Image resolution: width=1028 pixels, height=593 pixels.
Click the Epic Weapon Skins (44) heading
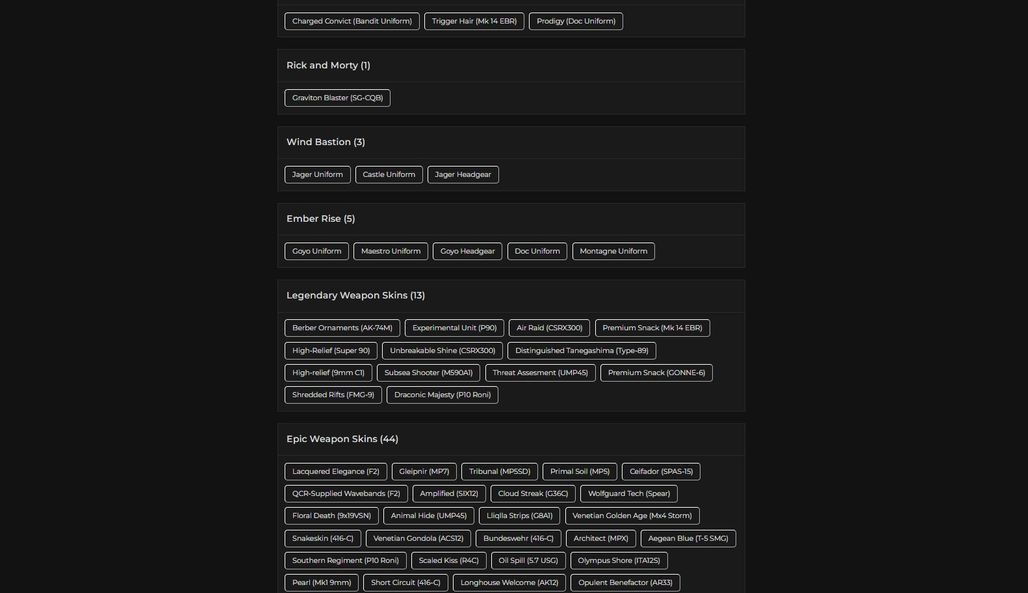(x=342, y=439)
